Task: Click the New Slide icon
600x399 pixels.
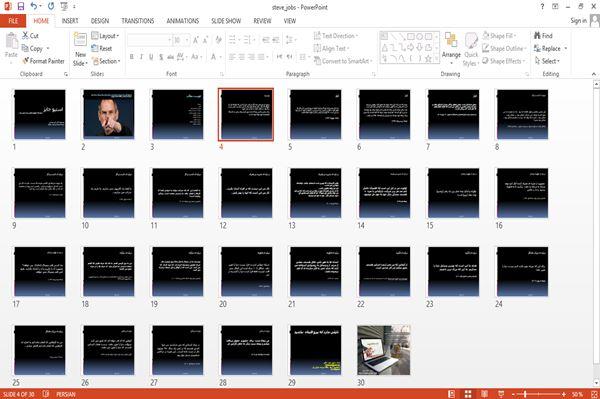Action: [x=80, y=40]
